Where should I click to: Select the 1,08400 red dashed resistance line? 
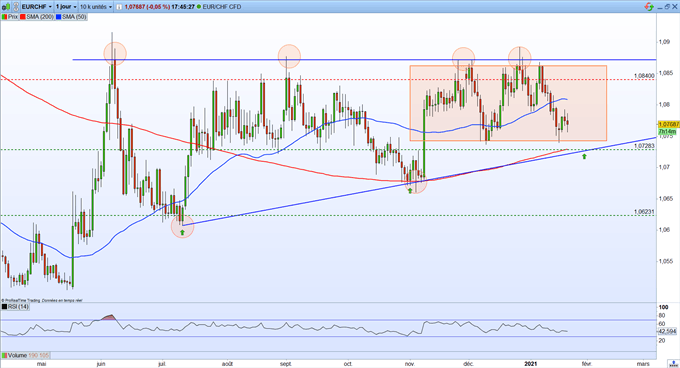coord(327,79)
